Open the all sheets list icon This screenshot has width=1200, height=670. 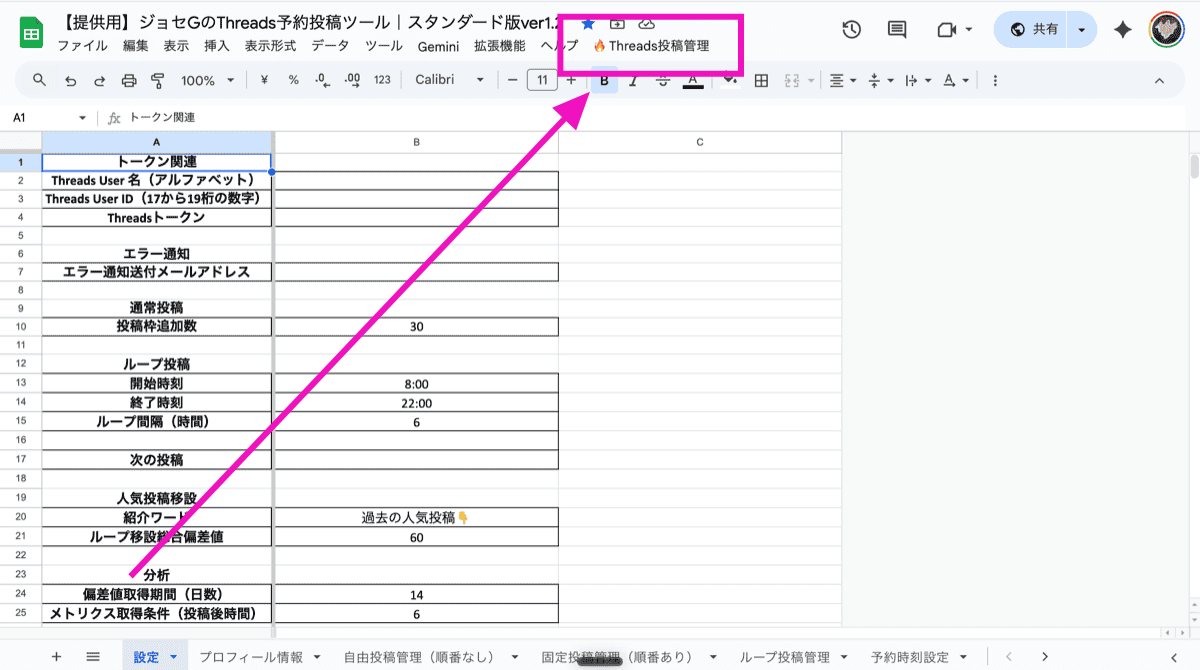tap(93, 657)
